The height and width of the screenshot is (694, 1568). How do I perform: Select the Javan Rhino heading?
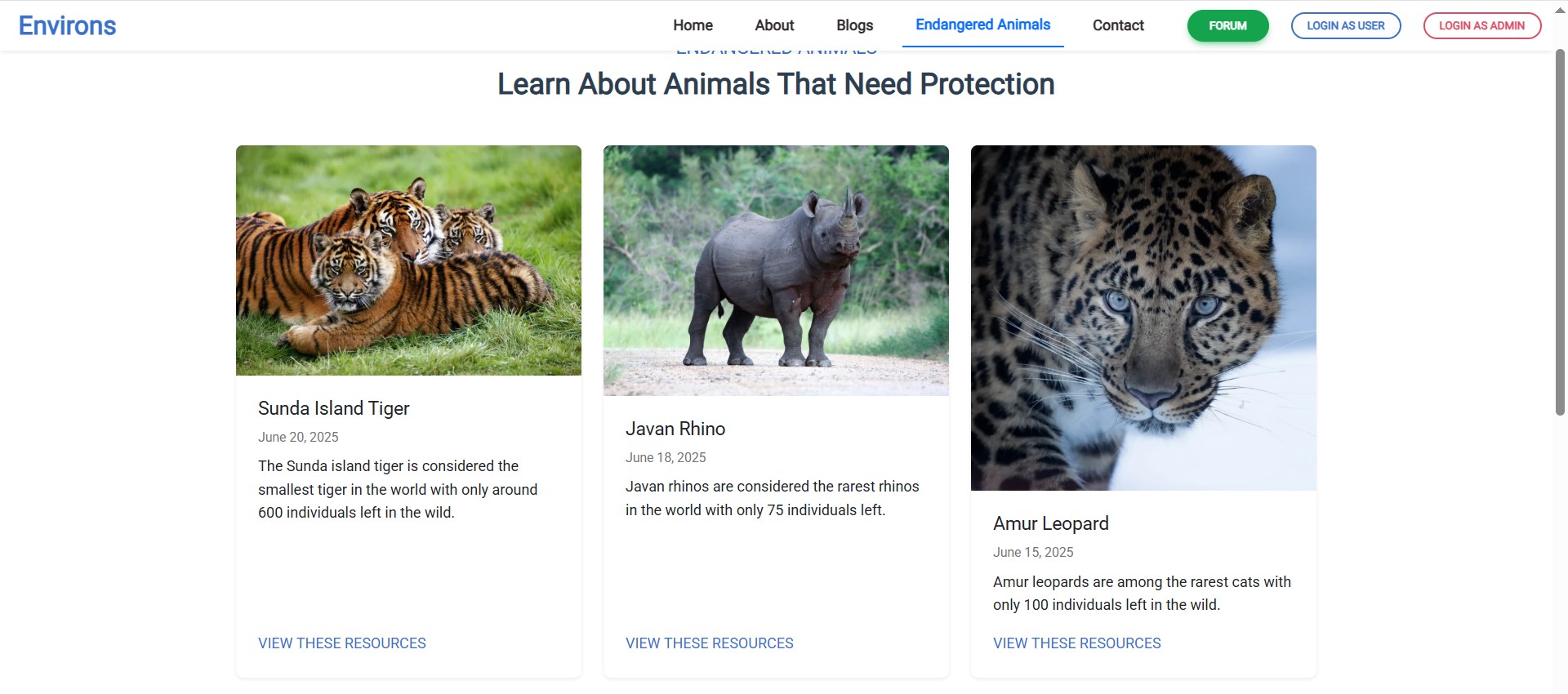675,428
